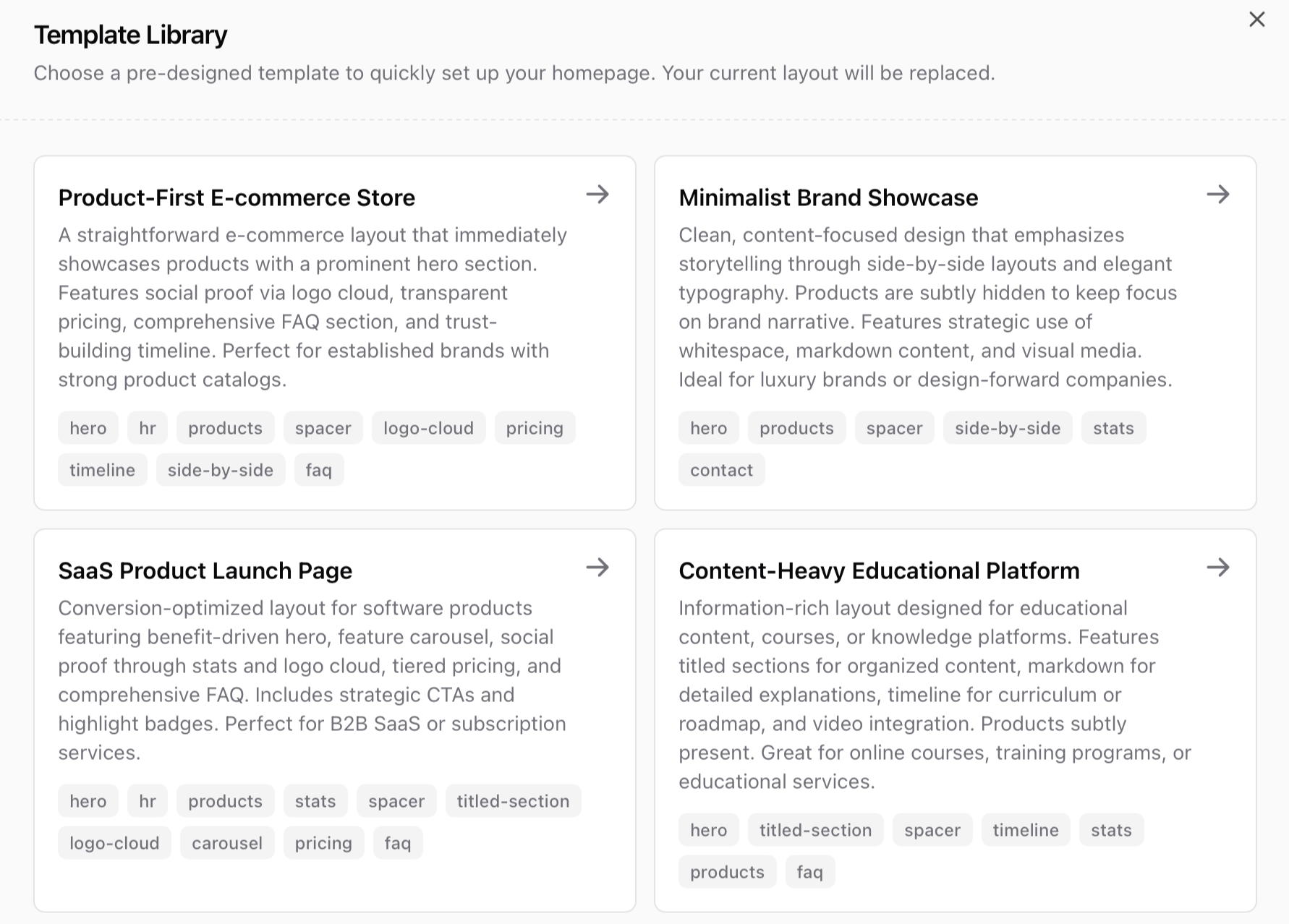Image resolution: width=1289 pixels, height=924 pixels.
Task: Click the 'side-by-side' tag on Minimalist Brand Showcase
Action: [1008, 427]
